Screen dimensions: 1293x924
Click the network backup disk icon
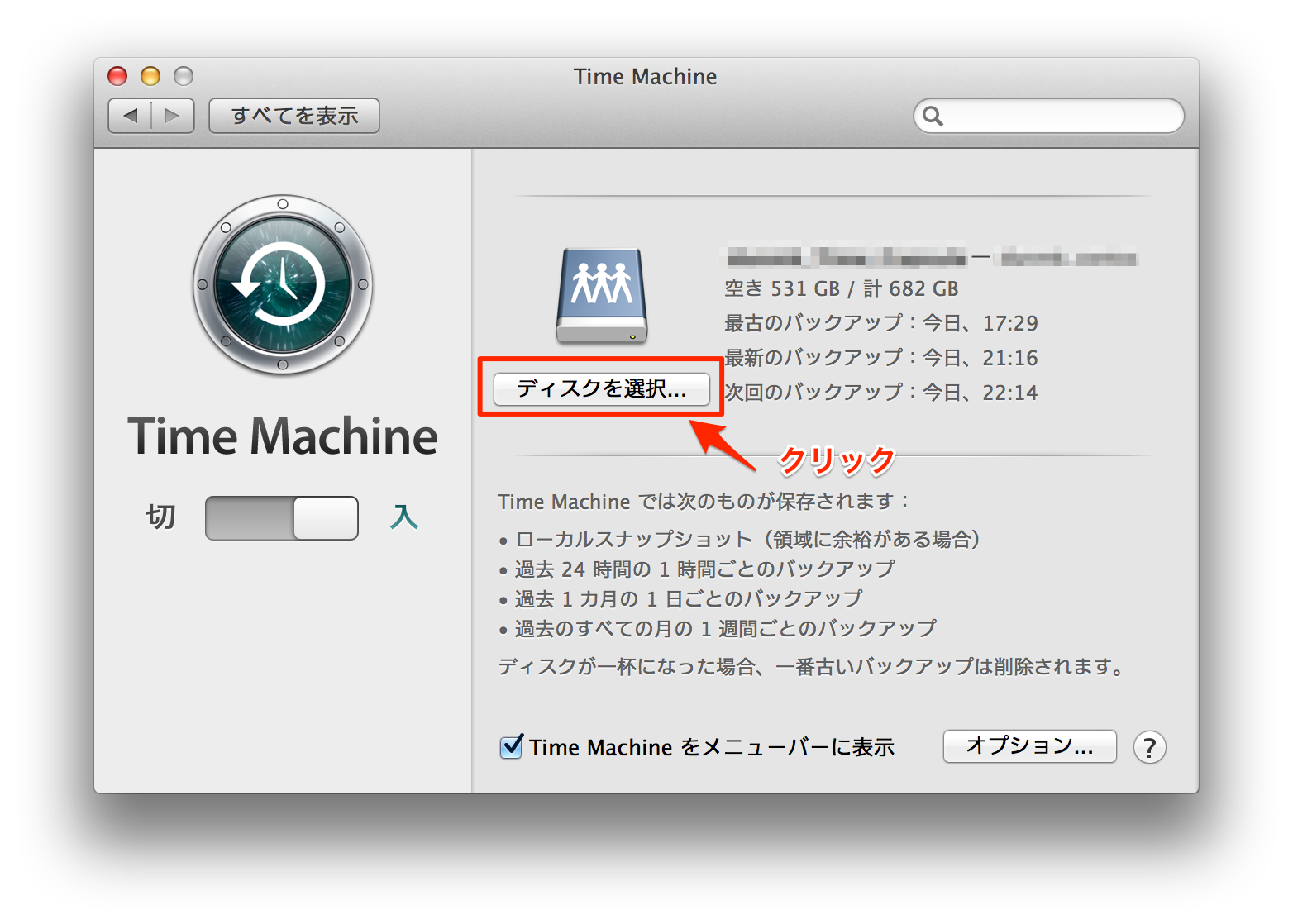(602, 296)
